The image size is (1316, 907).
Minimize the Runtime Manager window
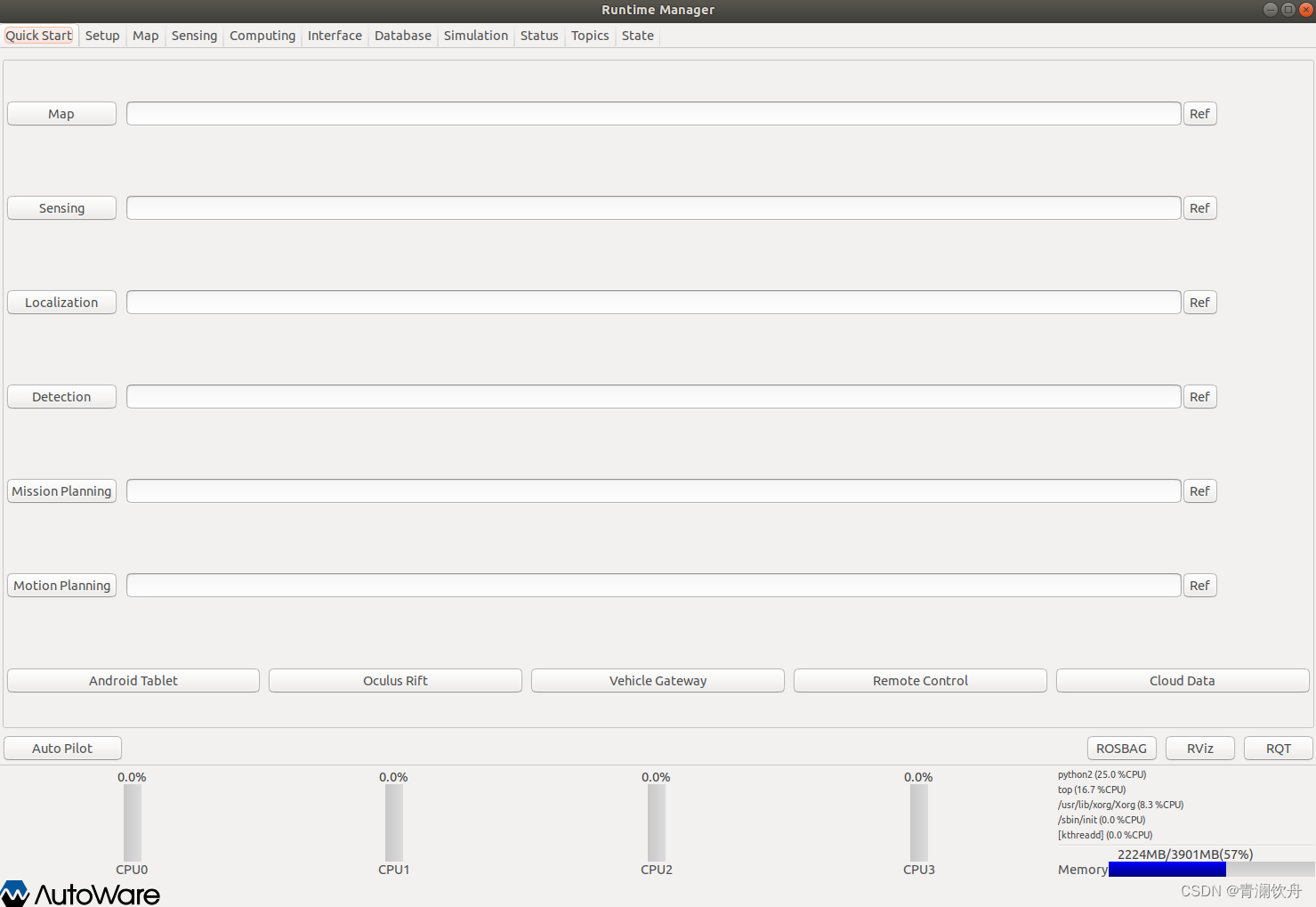tap(1271, 10)
